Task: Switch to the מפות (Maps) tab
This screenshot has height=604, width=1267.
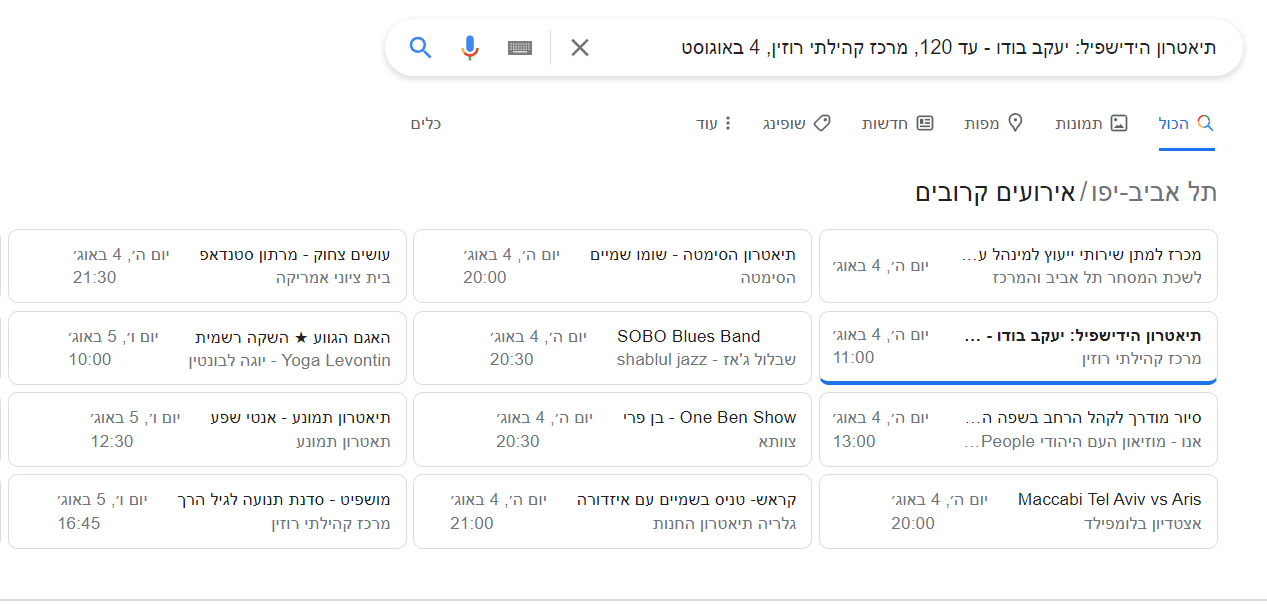Action: [x=994, y=123]
